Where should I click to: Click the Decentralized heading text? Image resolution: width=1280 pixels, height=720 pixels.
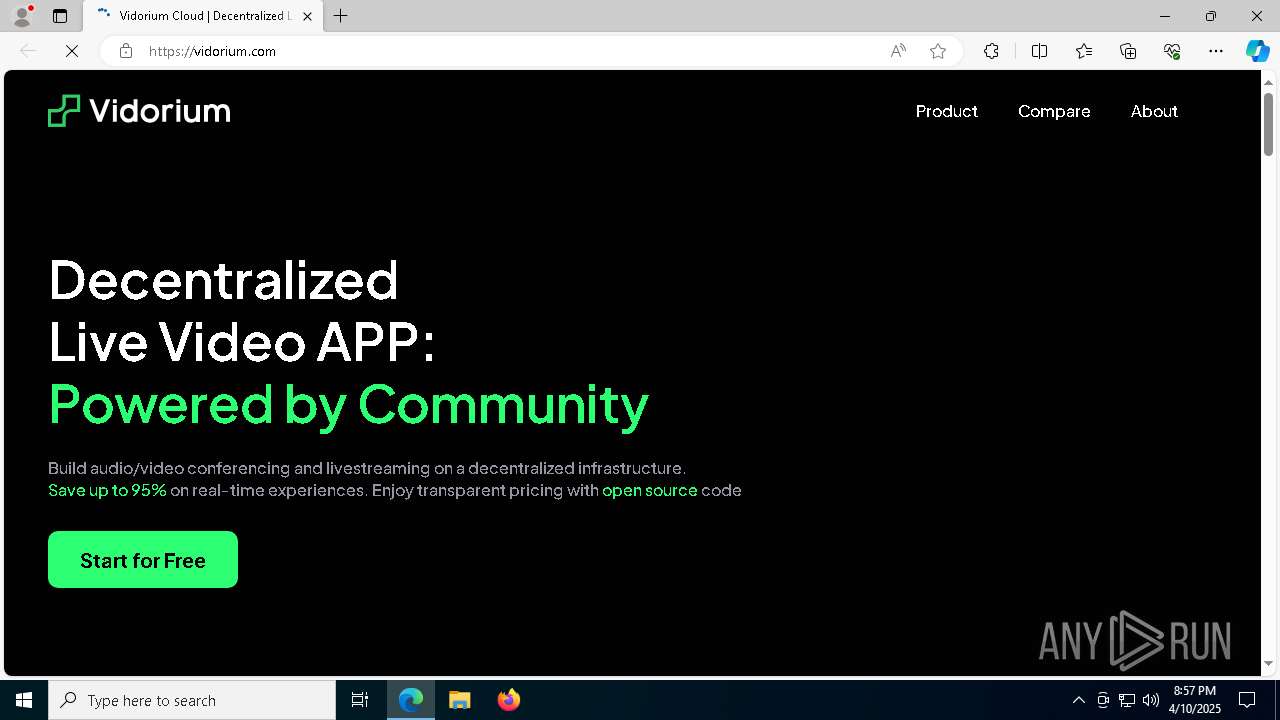click(x=223, y=280)
